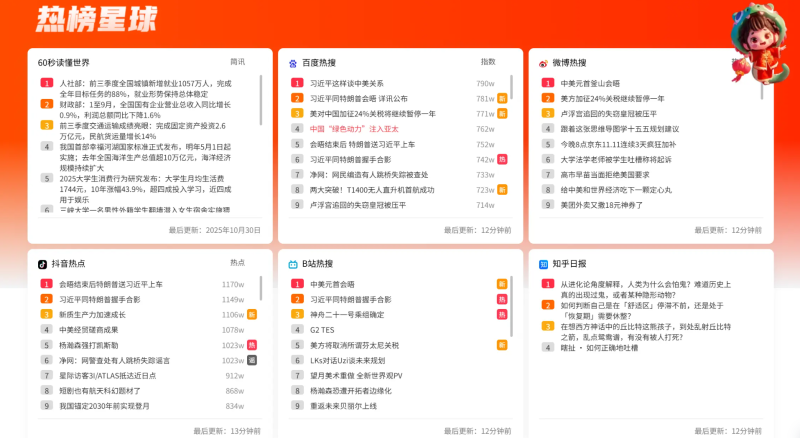Click the Douyin icon beside 抖音热点
This screenshot has width=800, height=438.
point(42,264)
